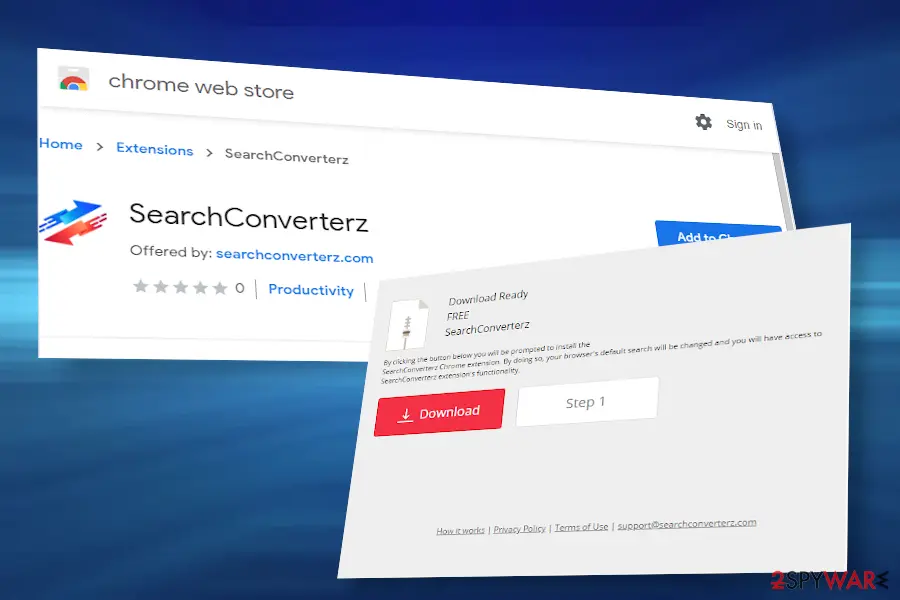
Task: Click the star rating icons
Action: (x=180, y=287)
